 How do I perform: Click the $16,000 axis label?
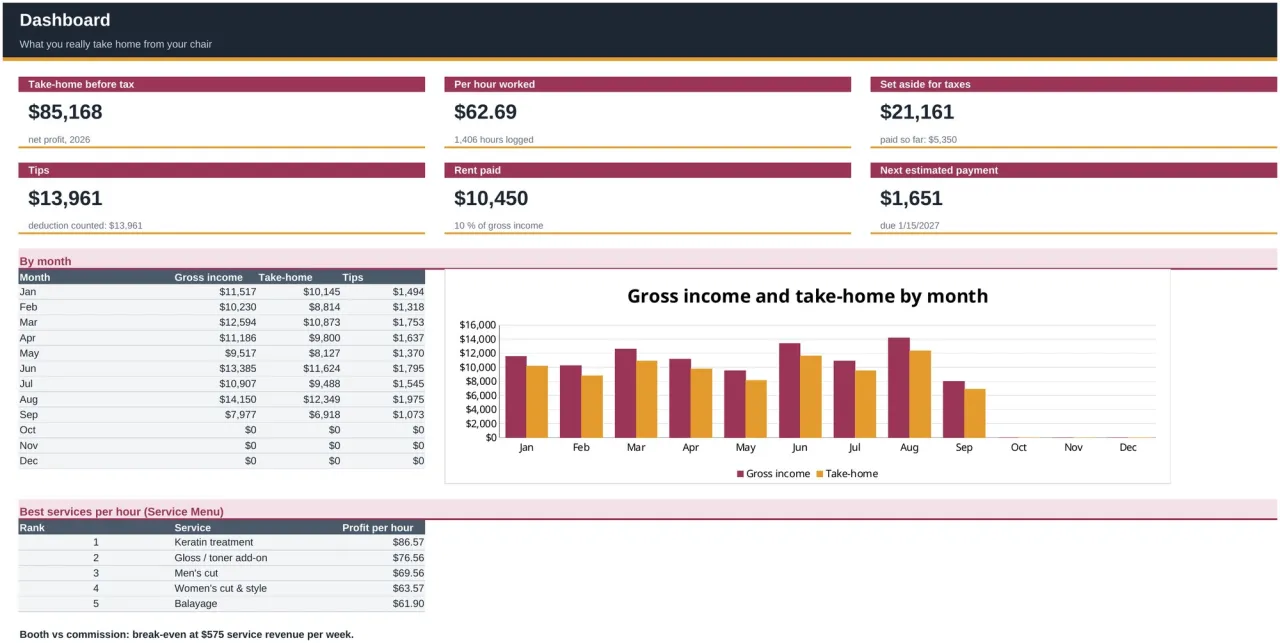tap(477, 325)
